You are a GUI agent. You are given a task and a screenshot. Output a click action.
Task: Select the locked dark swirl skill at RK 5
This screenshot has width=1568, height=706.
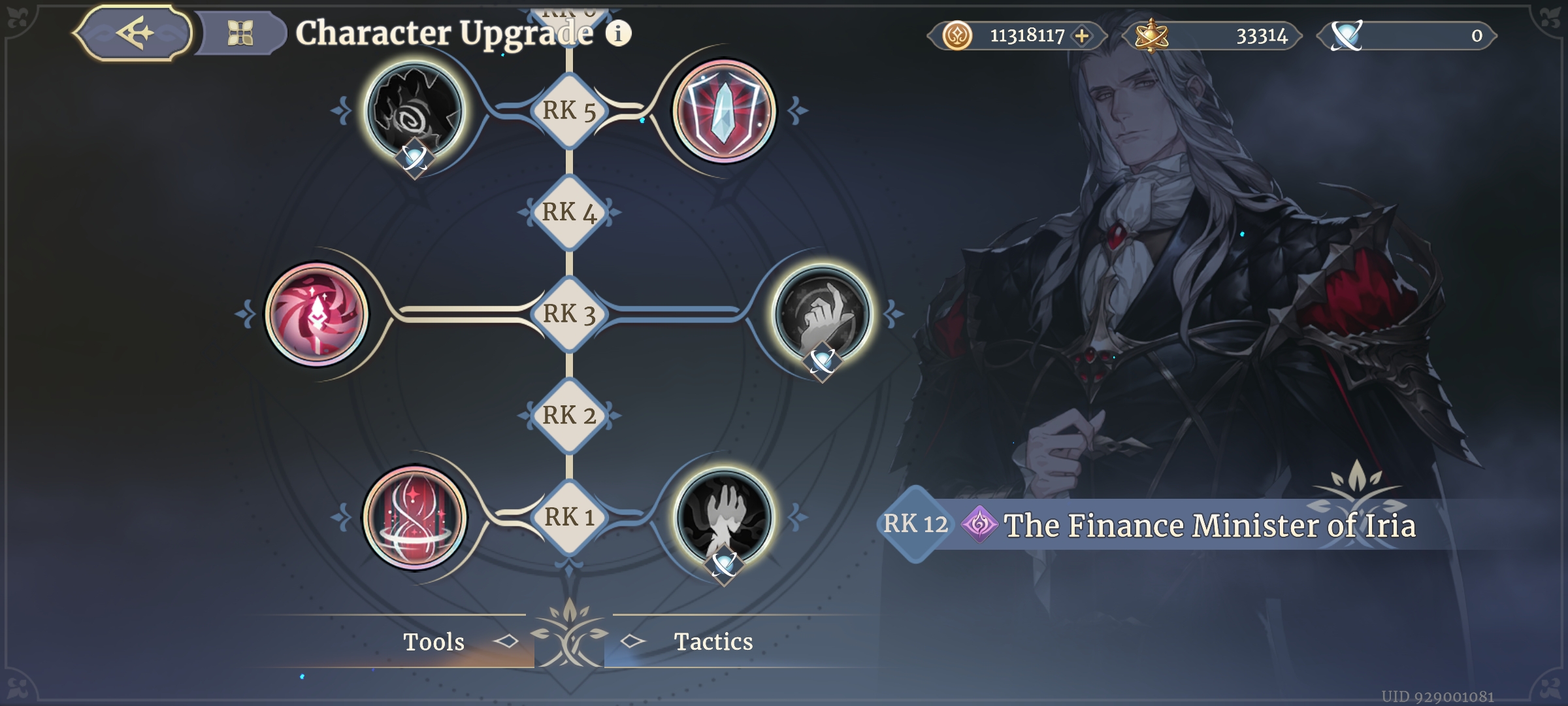click(x=414, y=111)
